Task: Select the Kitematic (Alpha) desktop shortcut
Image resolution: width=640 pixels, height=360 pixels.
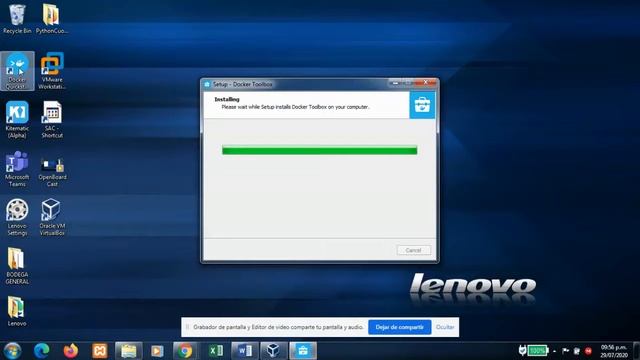Action: (17, 120)
